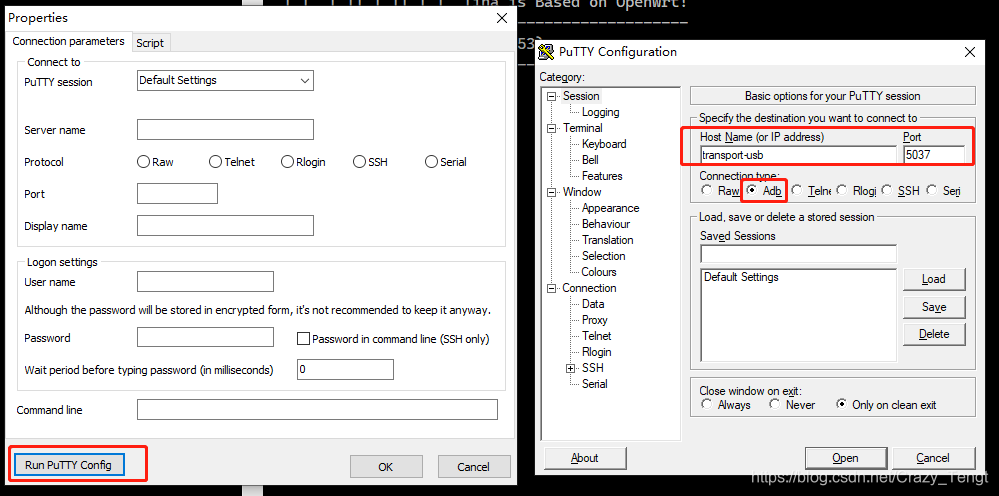This screenshot has height=496, width=999.
Task: Select Only on clean exit option
Action: pyautogui.click(x=842, y=405)
